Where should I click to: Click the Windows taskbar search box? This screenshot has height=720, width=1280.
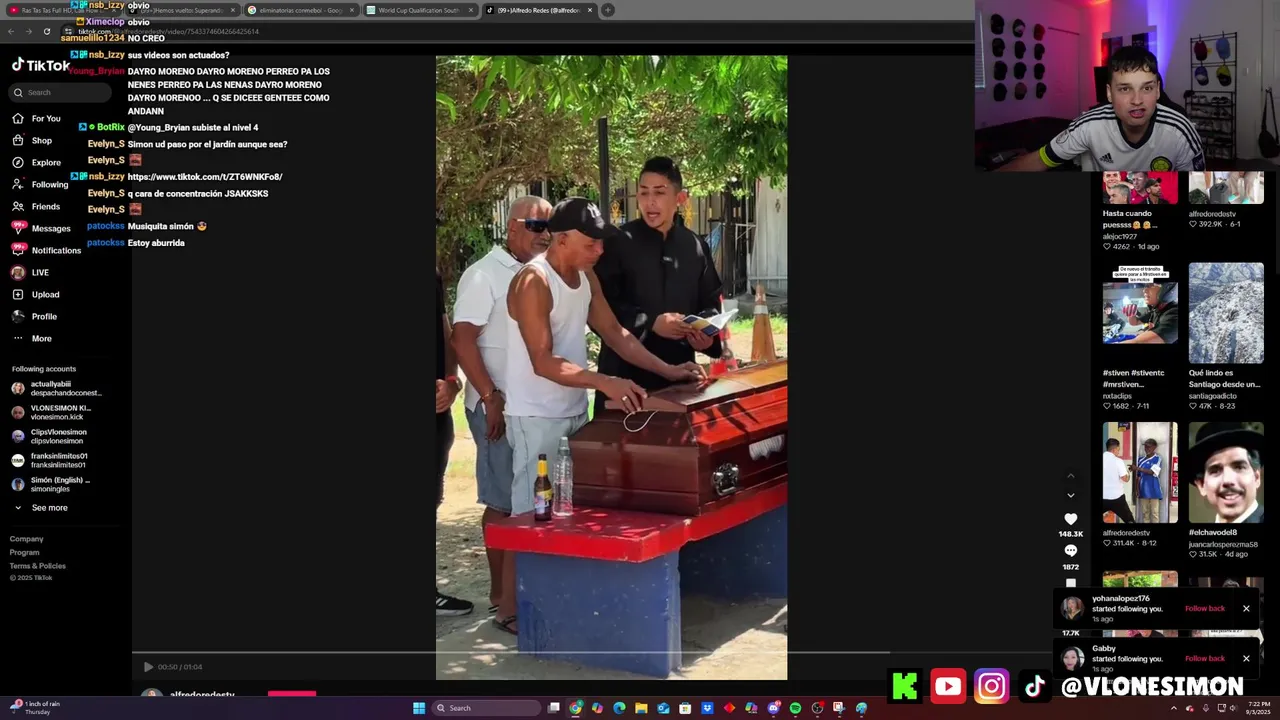point(485,708)
